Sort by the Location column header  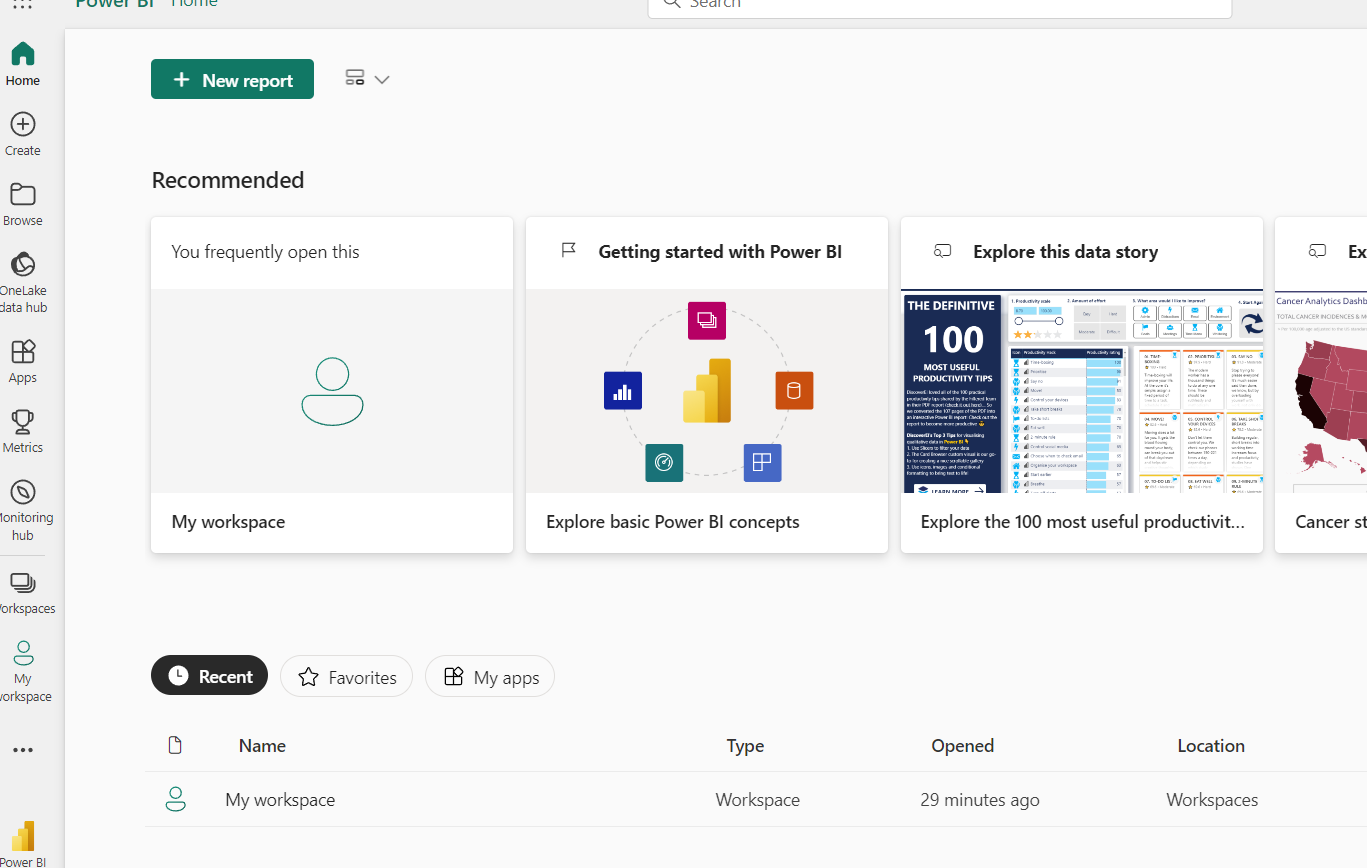(1211, 746)
